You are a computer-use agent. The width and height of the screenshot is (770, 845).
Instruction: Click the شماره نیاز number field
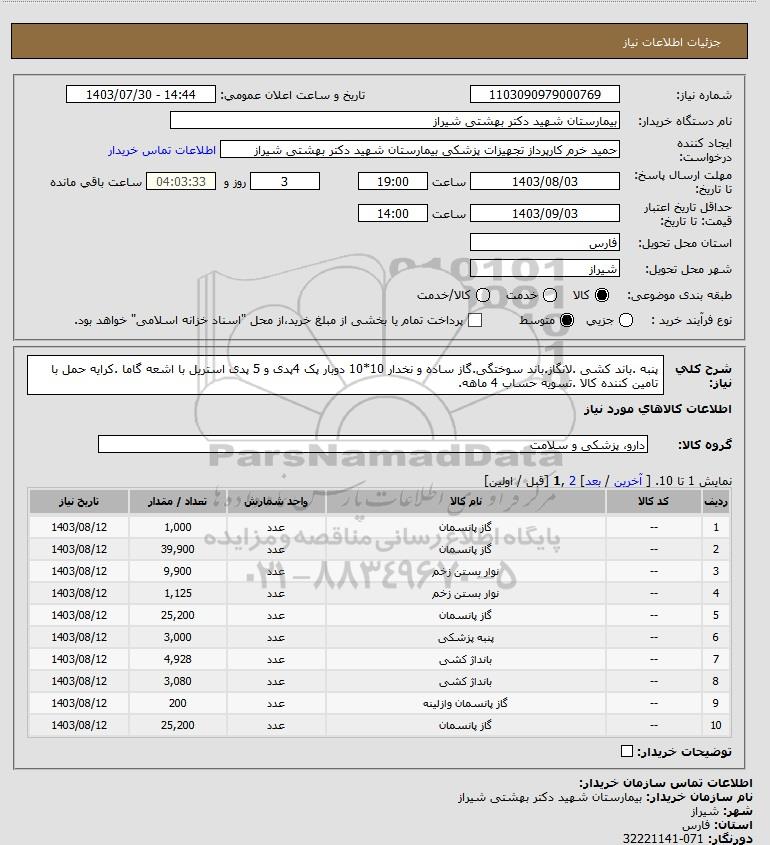point(545,94)
